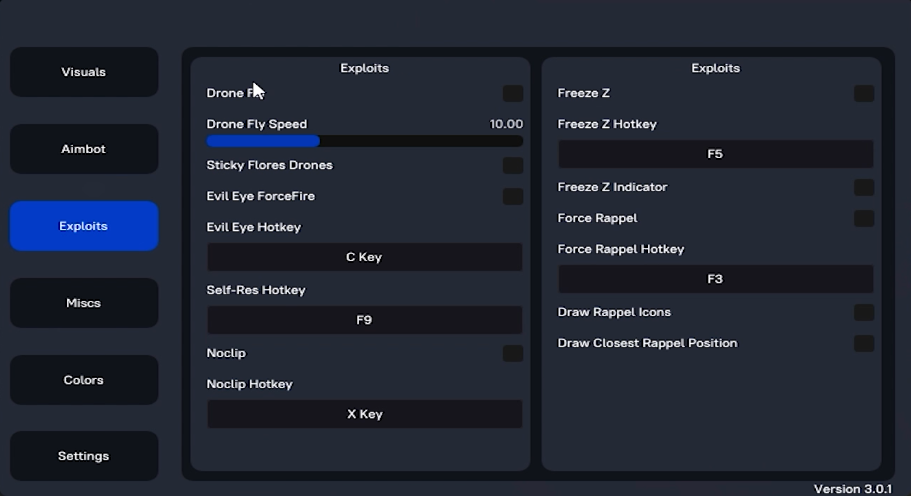Image resolution: width=911 pixels, height=496 pixels.
Task: Toggle Sticky Flores Drones checkbox
Action: (513, 165)
